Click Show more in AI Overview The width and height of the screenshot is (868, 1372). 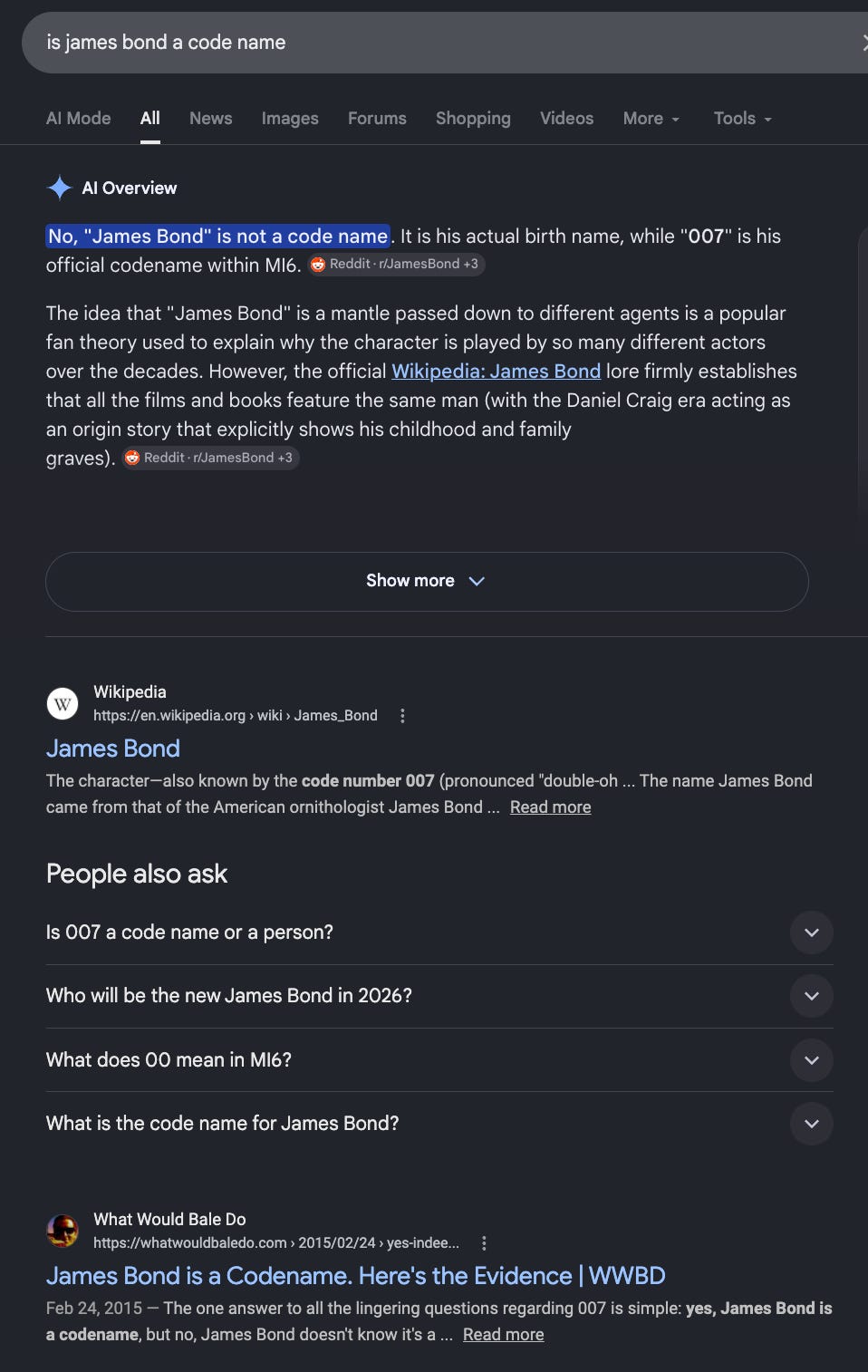click(x=427, y=582)
